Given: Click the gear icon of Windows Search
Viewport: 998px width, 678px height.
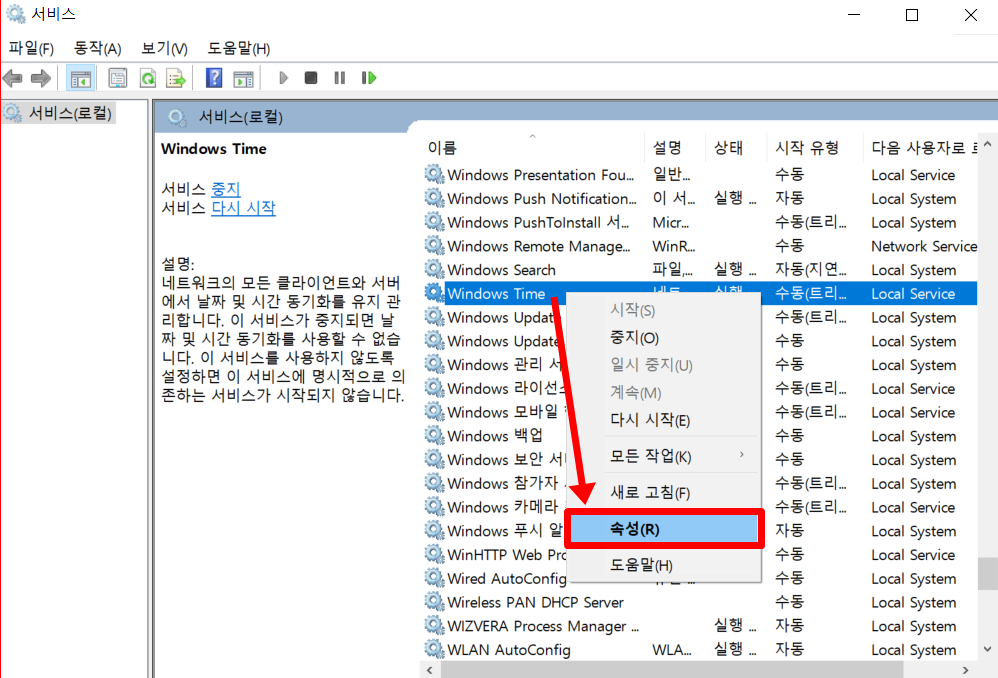Looking at the screenshot, I should click(x=434, y=269).
